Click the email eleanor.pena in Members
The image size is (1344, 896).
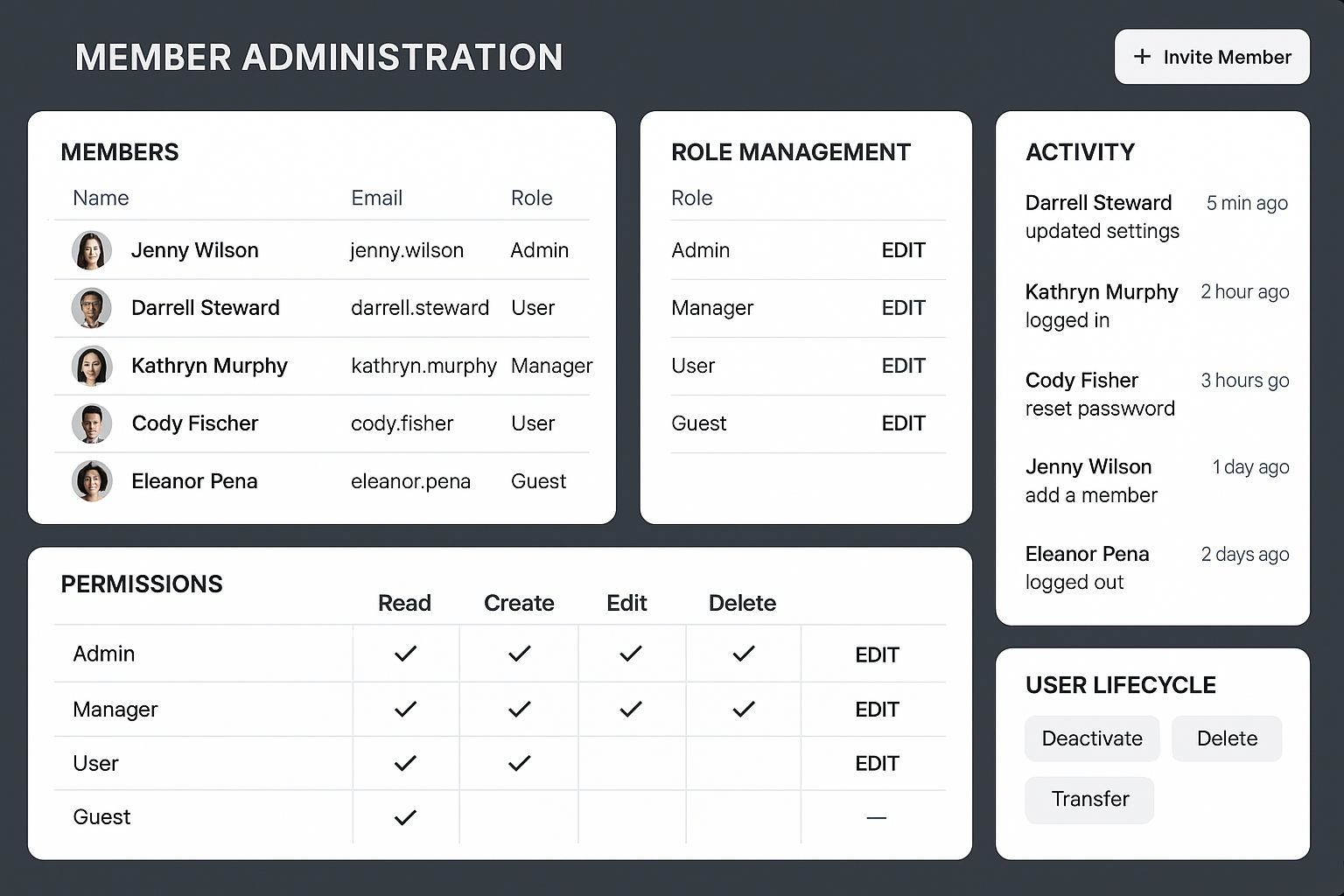coord(410,481)
